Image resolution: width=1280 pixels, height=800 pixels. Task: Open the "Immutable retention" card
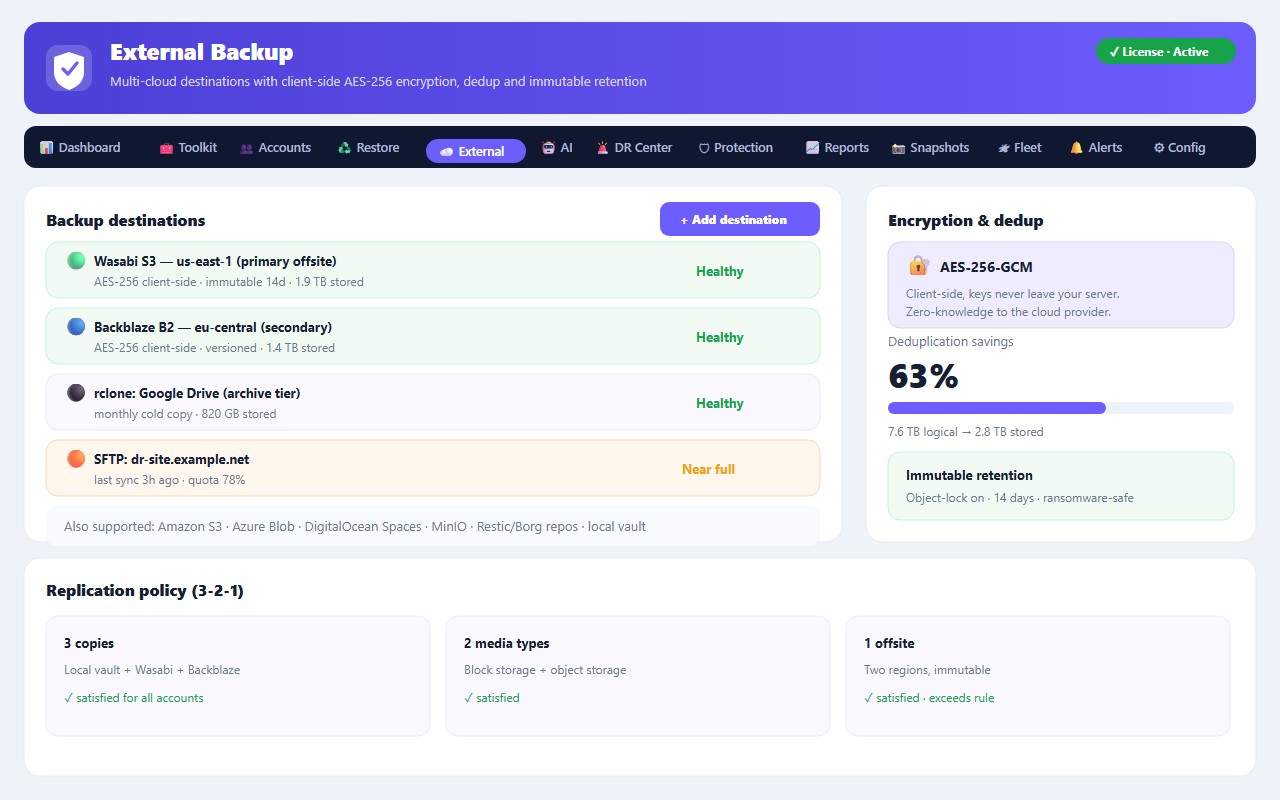point(1061,486)
